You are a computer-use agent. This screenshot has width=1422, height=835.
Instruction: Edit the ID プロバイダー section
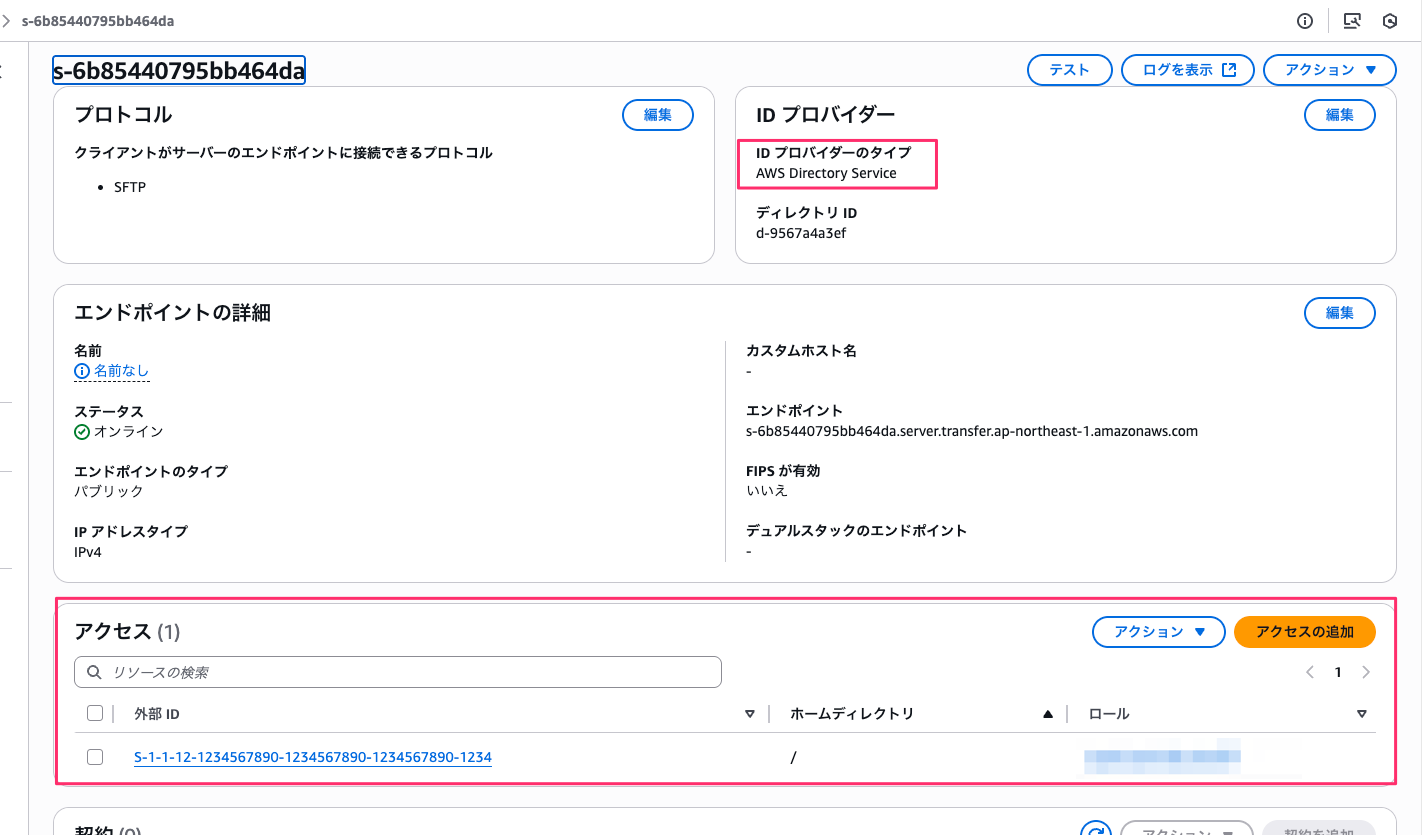1339,115
